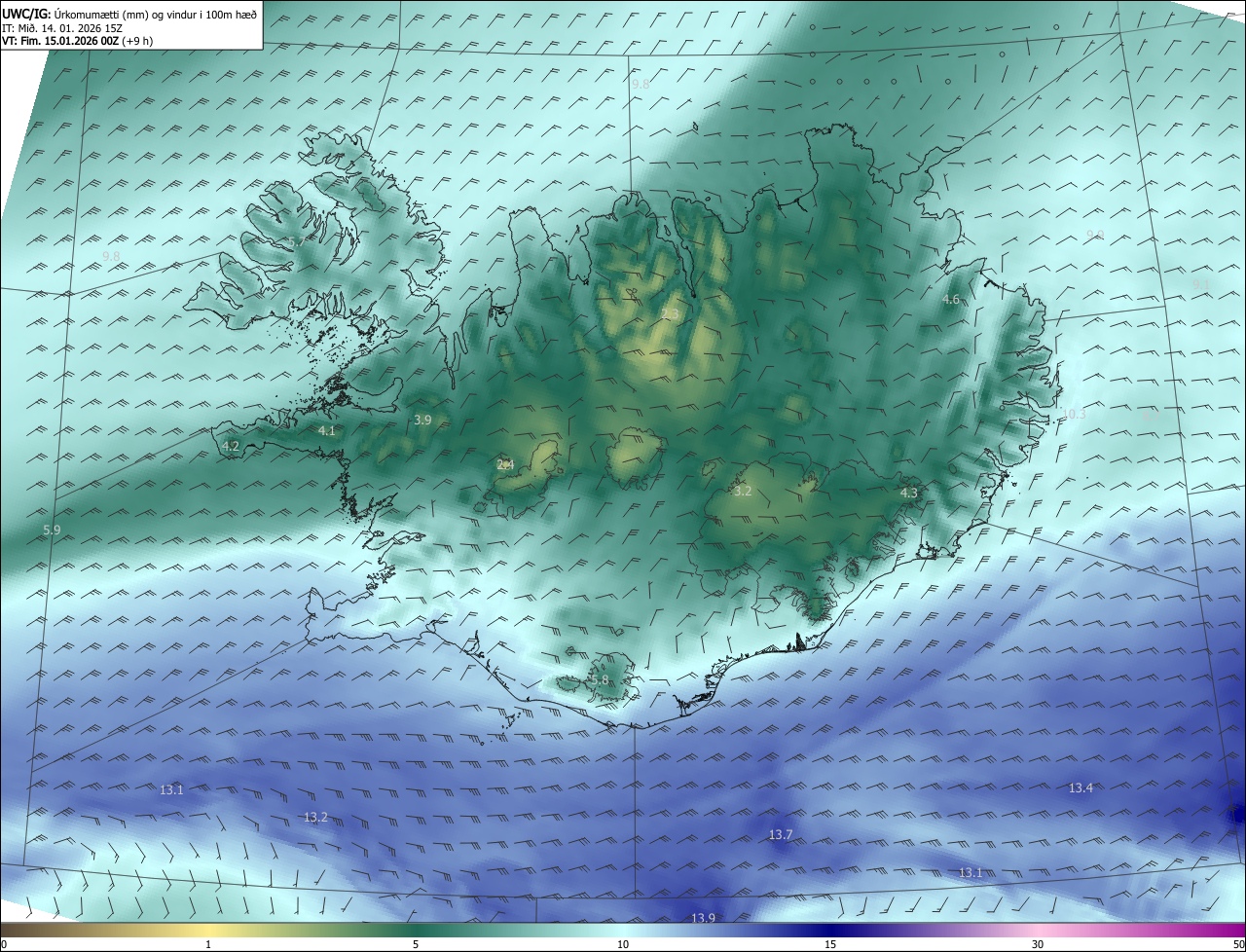Click the 4.1 value label

pyautogui.click(x=326, y=430)
